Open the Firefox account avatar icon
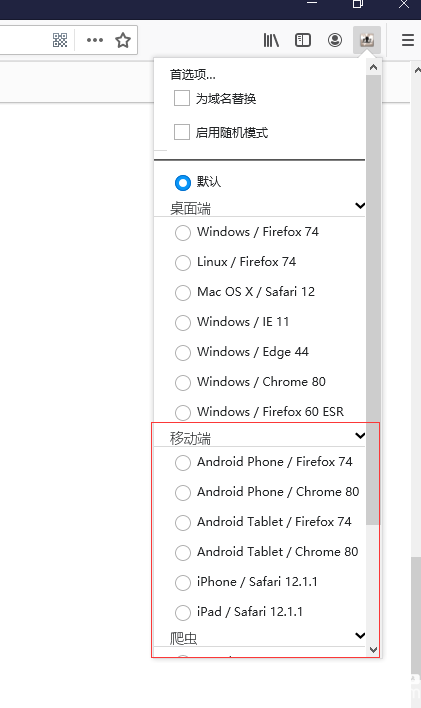Screen dimensions: 421x708 pyautogui.click(x=335, y=40)
